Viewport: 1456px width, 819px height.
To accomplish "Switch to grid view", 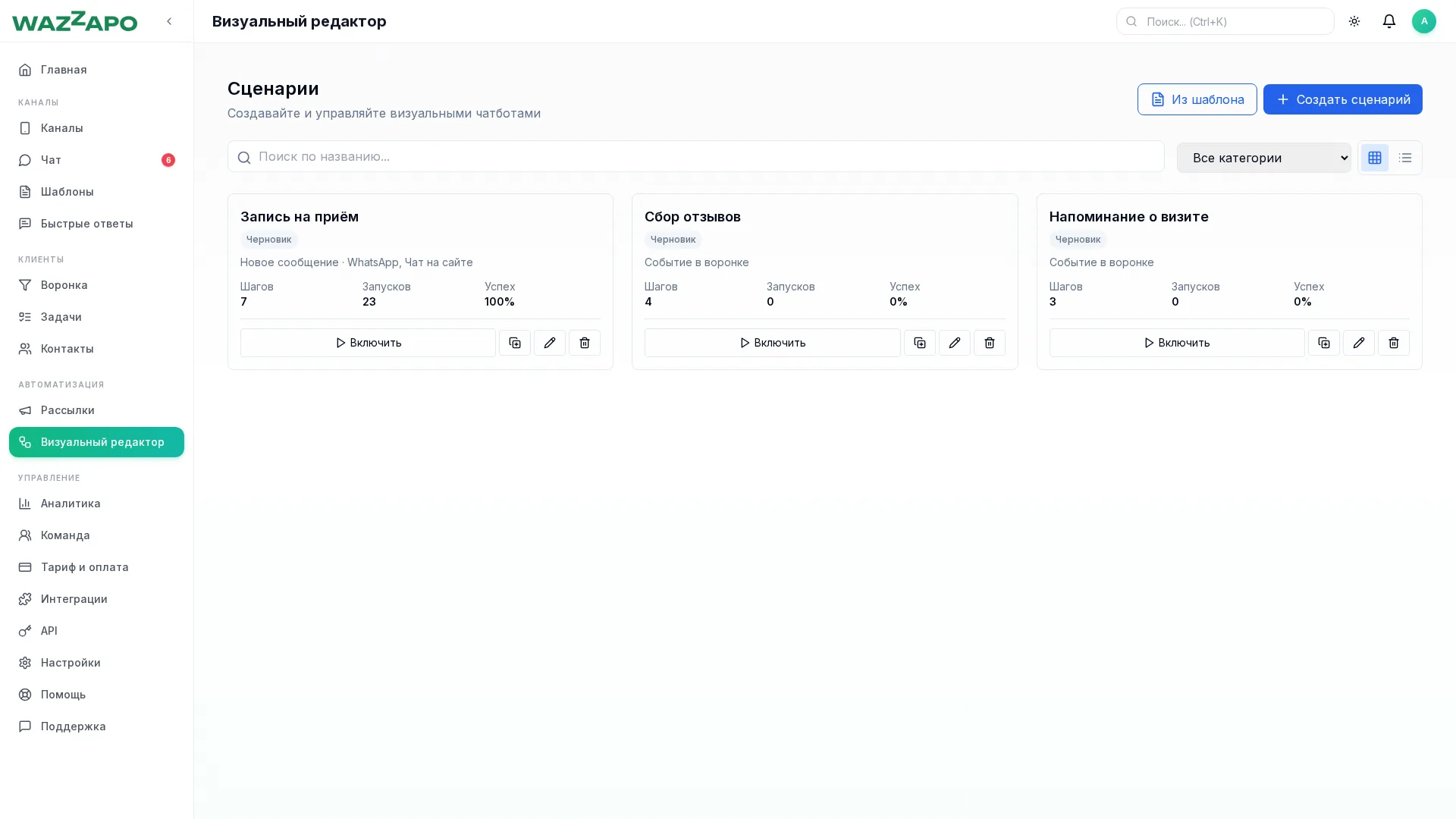I will click(x=1375, y=158).
